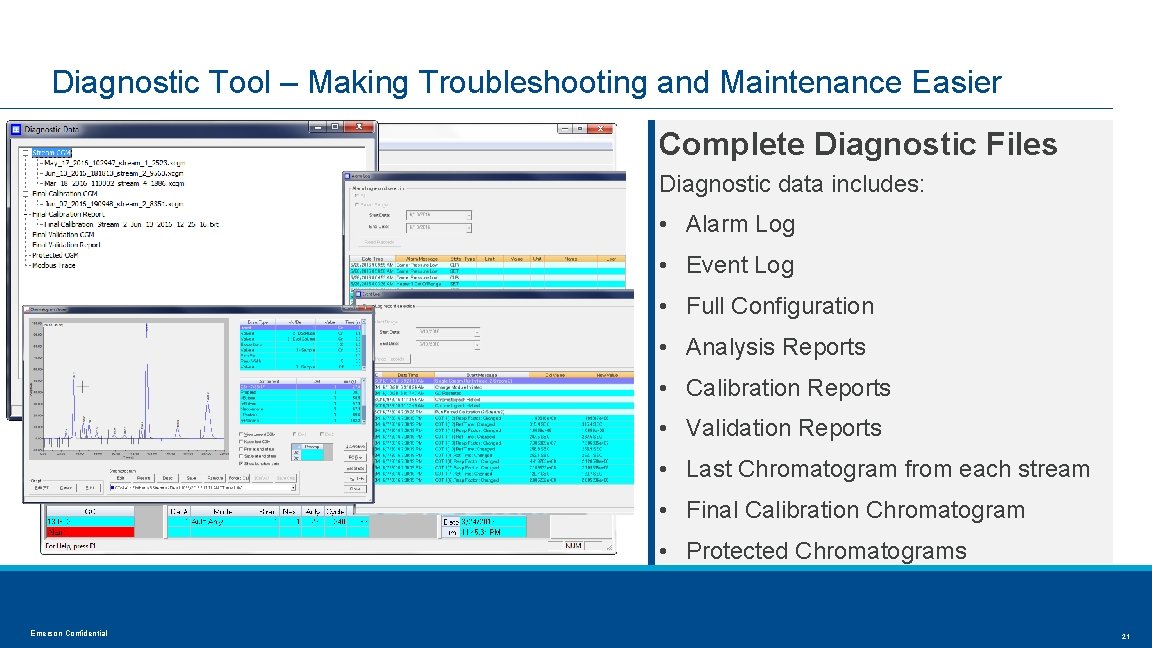Image resolution: width=1152 pixels, height=648 pixels.
Task: Toggle the Print stand alone checkbox
Action: click(x=242, y=449)
